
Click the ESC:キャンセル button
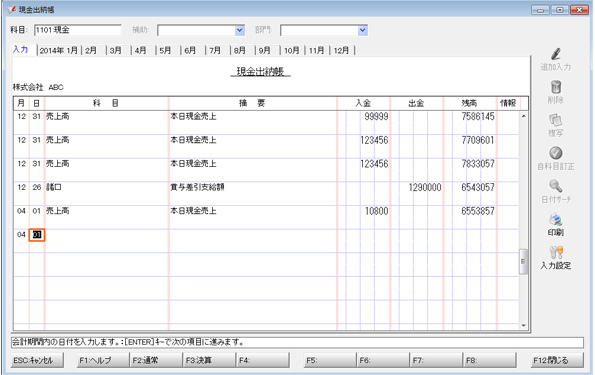(37, 360)
